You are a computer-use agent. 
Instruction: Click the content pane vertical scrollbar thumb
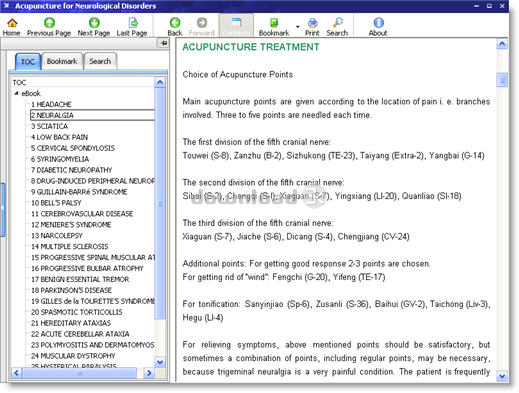502,80
